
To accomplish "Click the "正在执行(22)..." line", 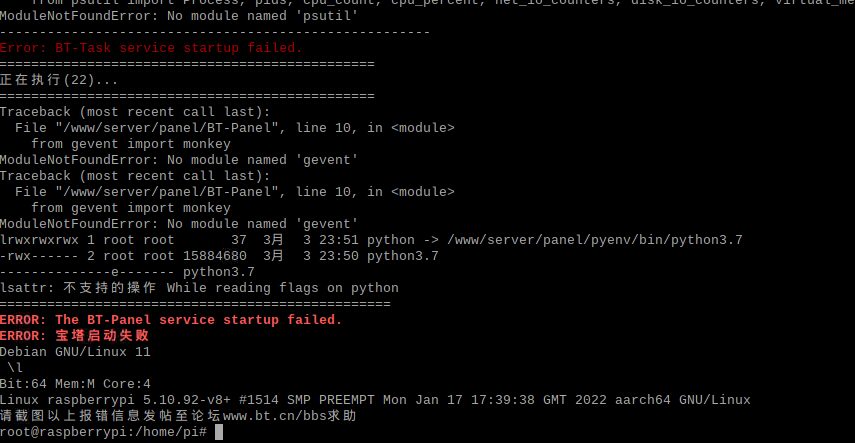I will (x=59, y=80).
